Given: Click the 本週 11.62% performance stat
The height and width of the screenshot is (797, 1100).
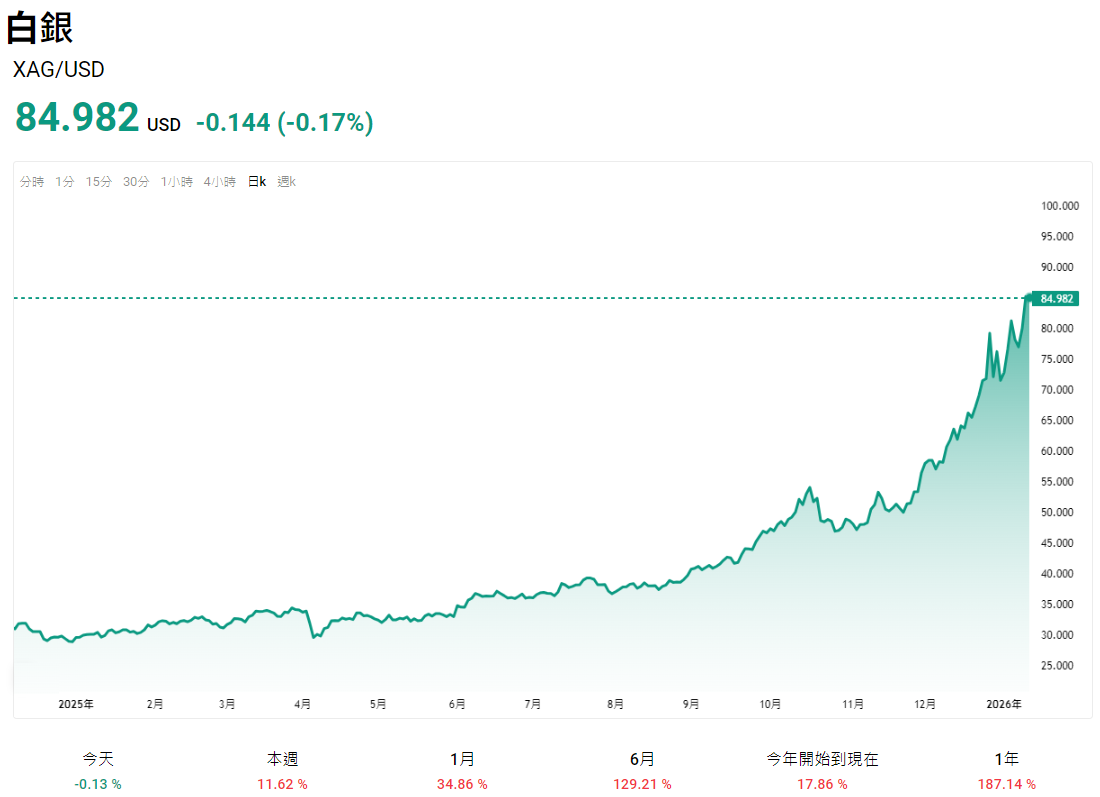Looking at the screenshot, I should click(x=282, y=771).
